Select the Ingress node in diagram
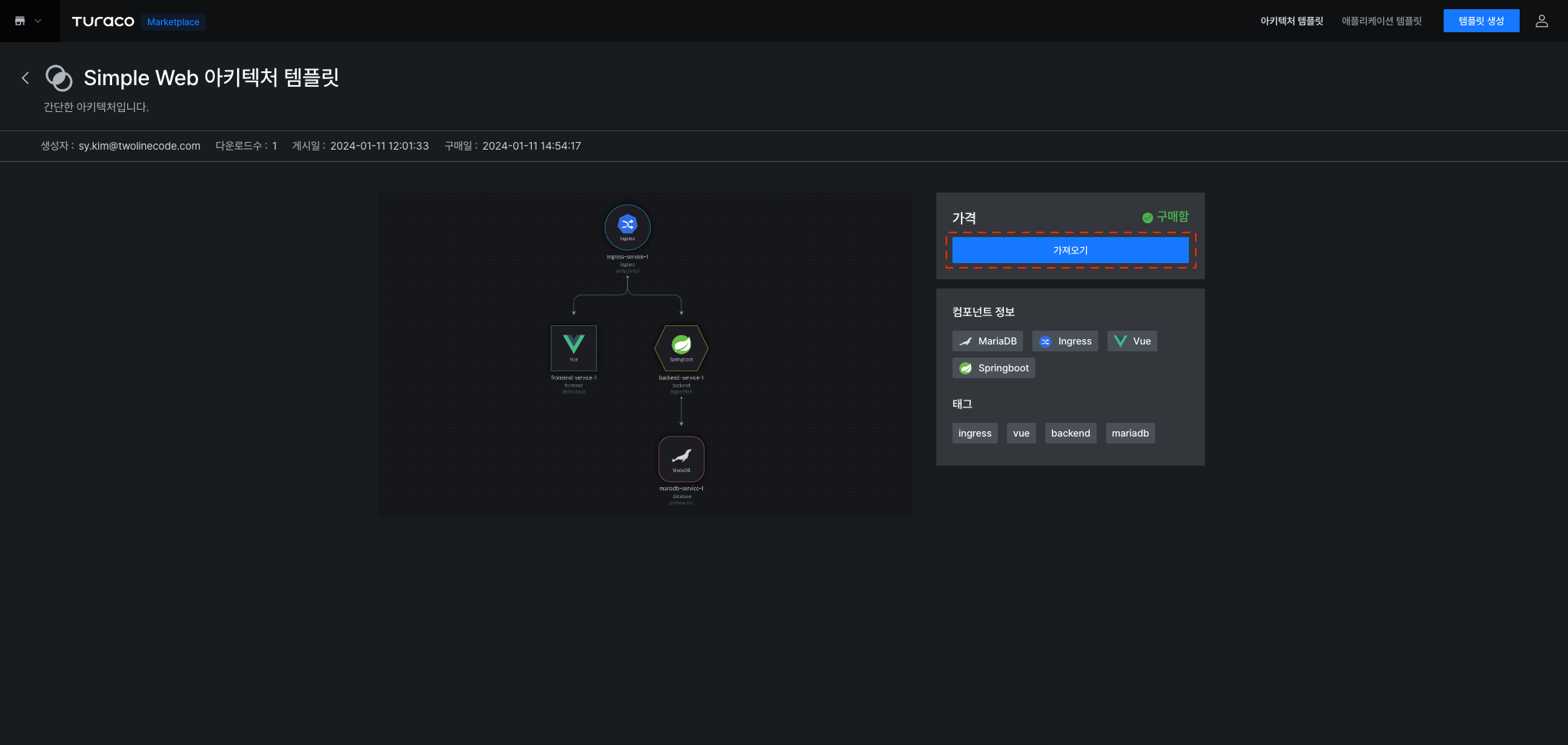The image size is (1568, 745). [x=628, y=227]
